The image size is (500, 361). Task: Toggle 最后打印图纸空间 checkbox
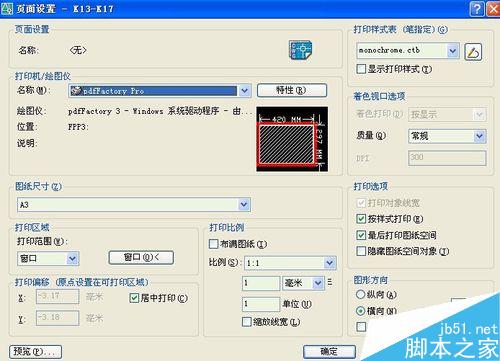[x=361, y=235]
